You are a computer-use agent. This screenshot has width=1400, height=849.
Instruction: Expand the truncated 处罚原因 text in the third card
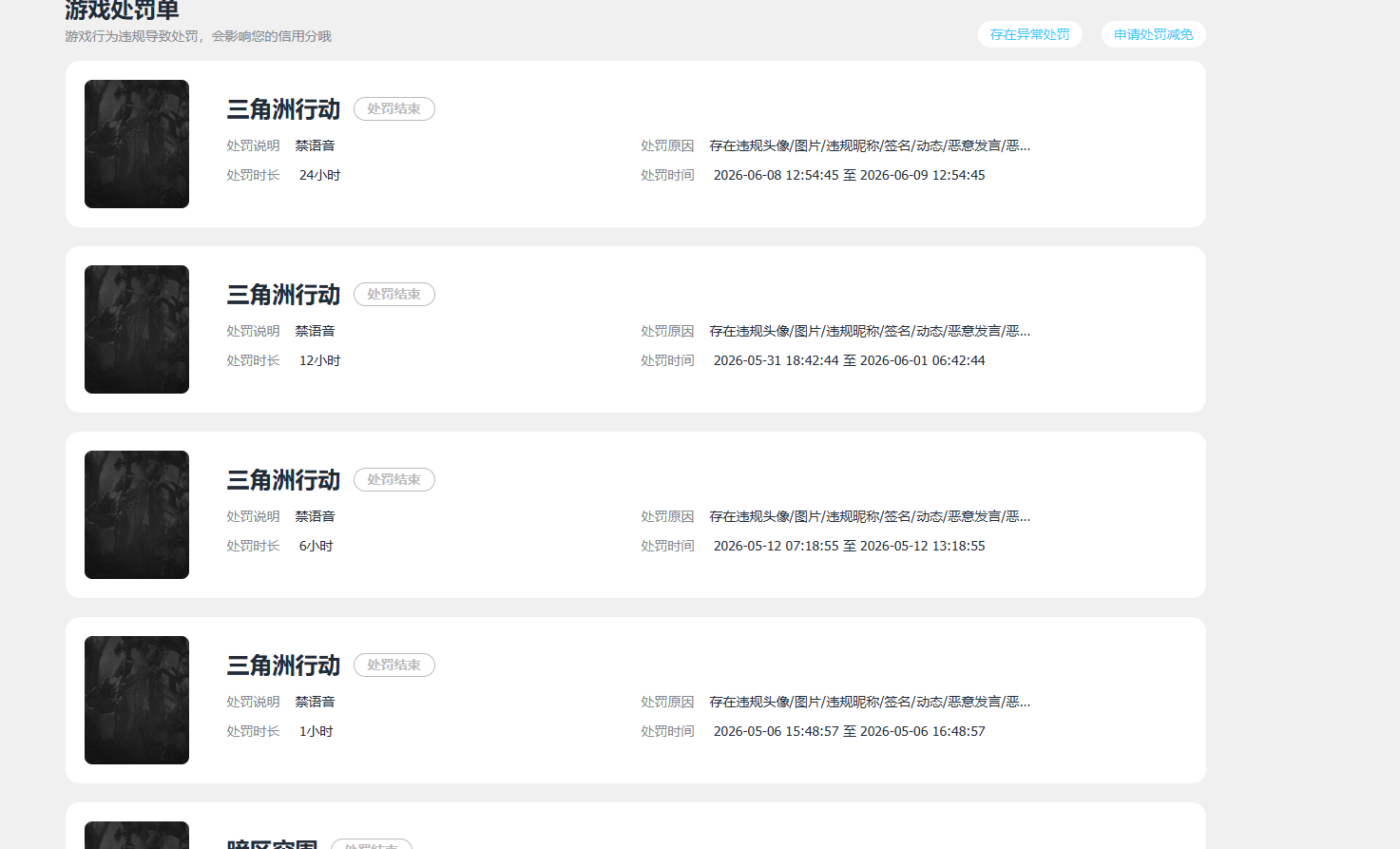tap(870, 516)
